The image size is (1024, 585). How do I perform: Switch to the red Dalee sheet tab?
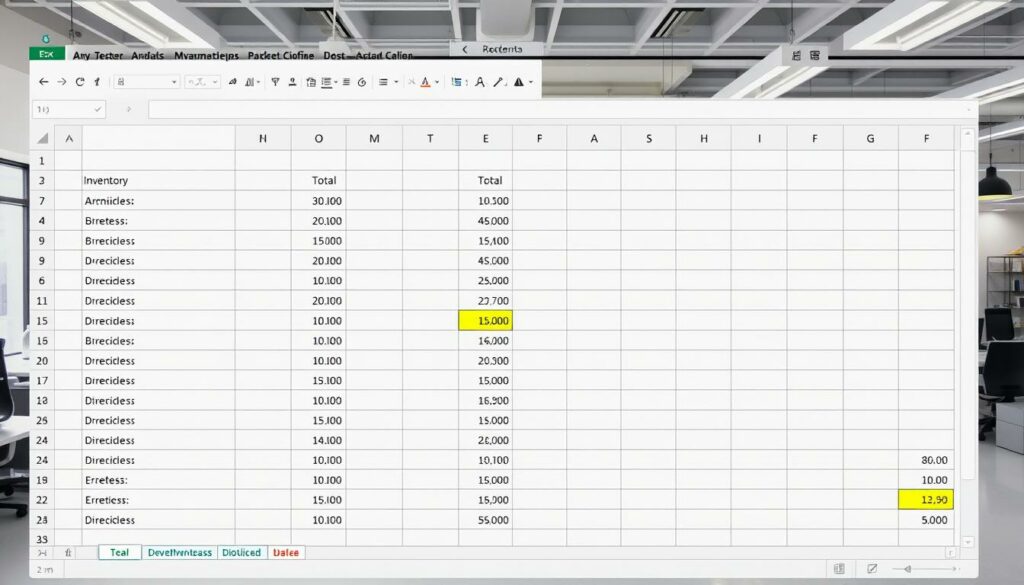point(286,552)
